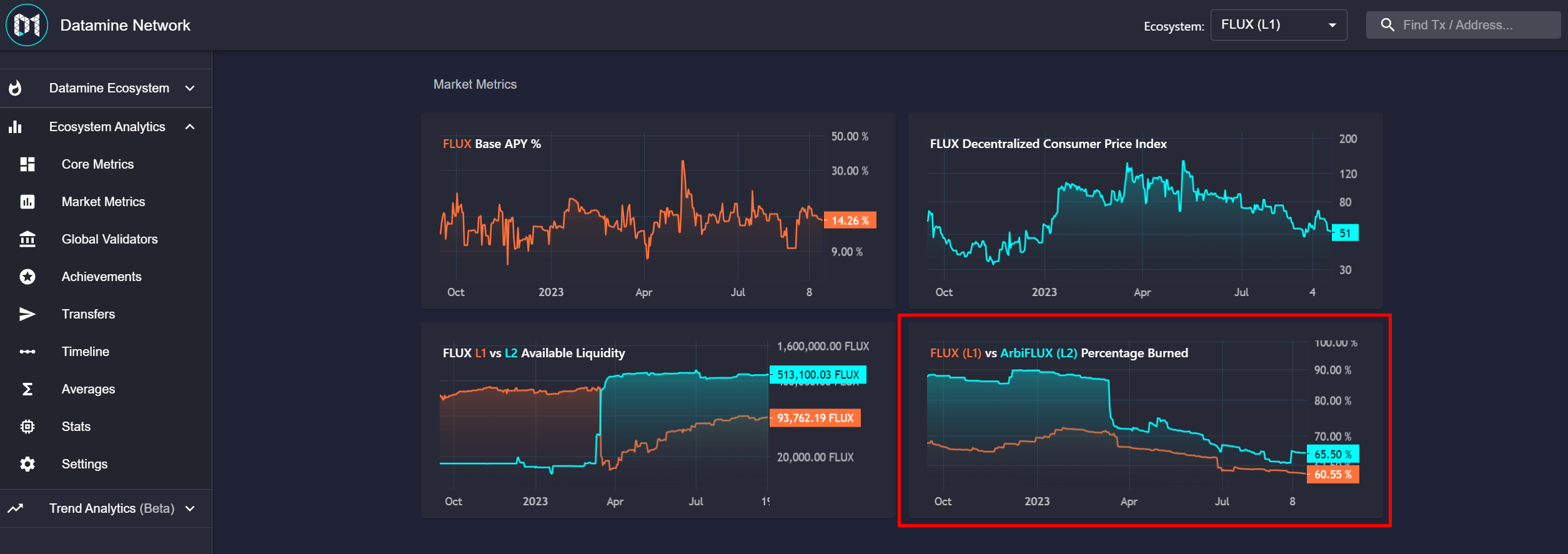1568x554 pixels.
Task: Open Achievements menu item
Action: pyautogui.click(x=106, y=277)
